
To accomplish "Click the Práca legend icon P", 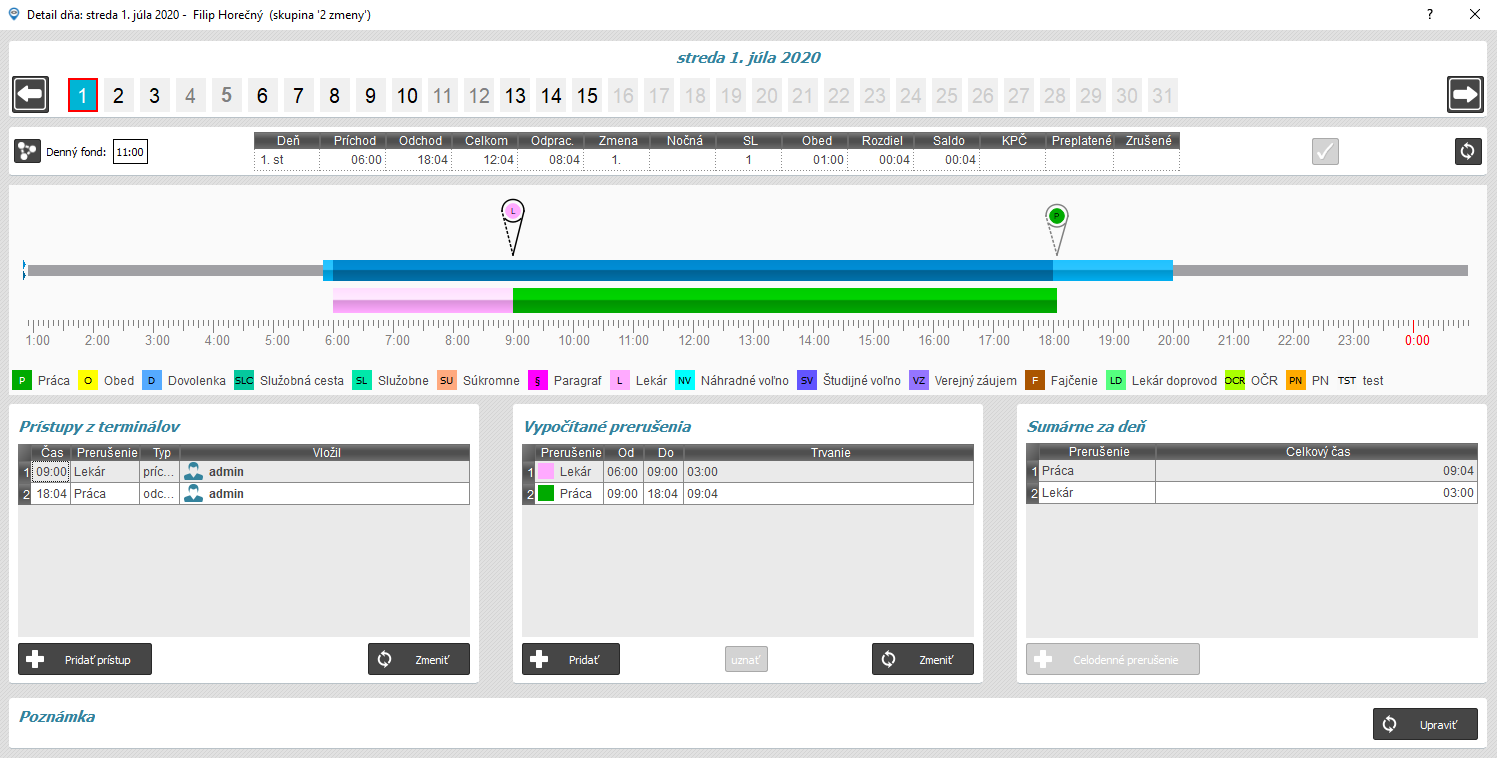I will pyautogui.click(x=22, y=380).
